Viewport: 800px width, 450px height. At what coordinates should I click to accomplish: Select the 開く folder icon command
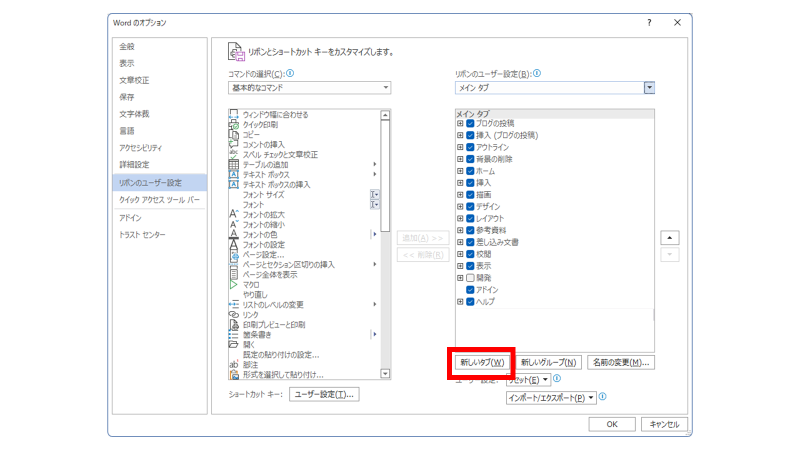click(x=234, y=344)
